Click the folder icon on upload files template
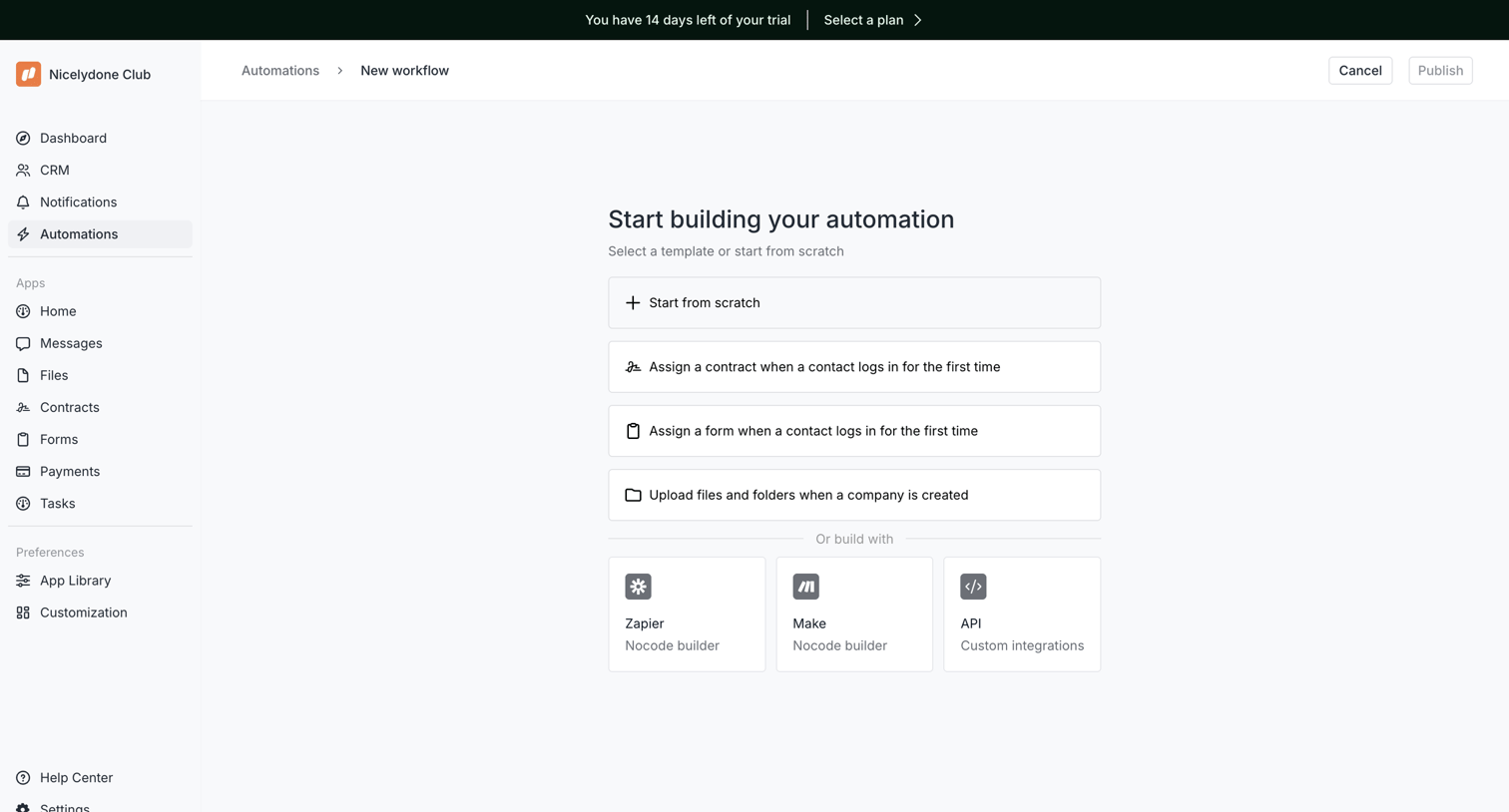This screenshot has height=812, width=1509. coord(633,495)
